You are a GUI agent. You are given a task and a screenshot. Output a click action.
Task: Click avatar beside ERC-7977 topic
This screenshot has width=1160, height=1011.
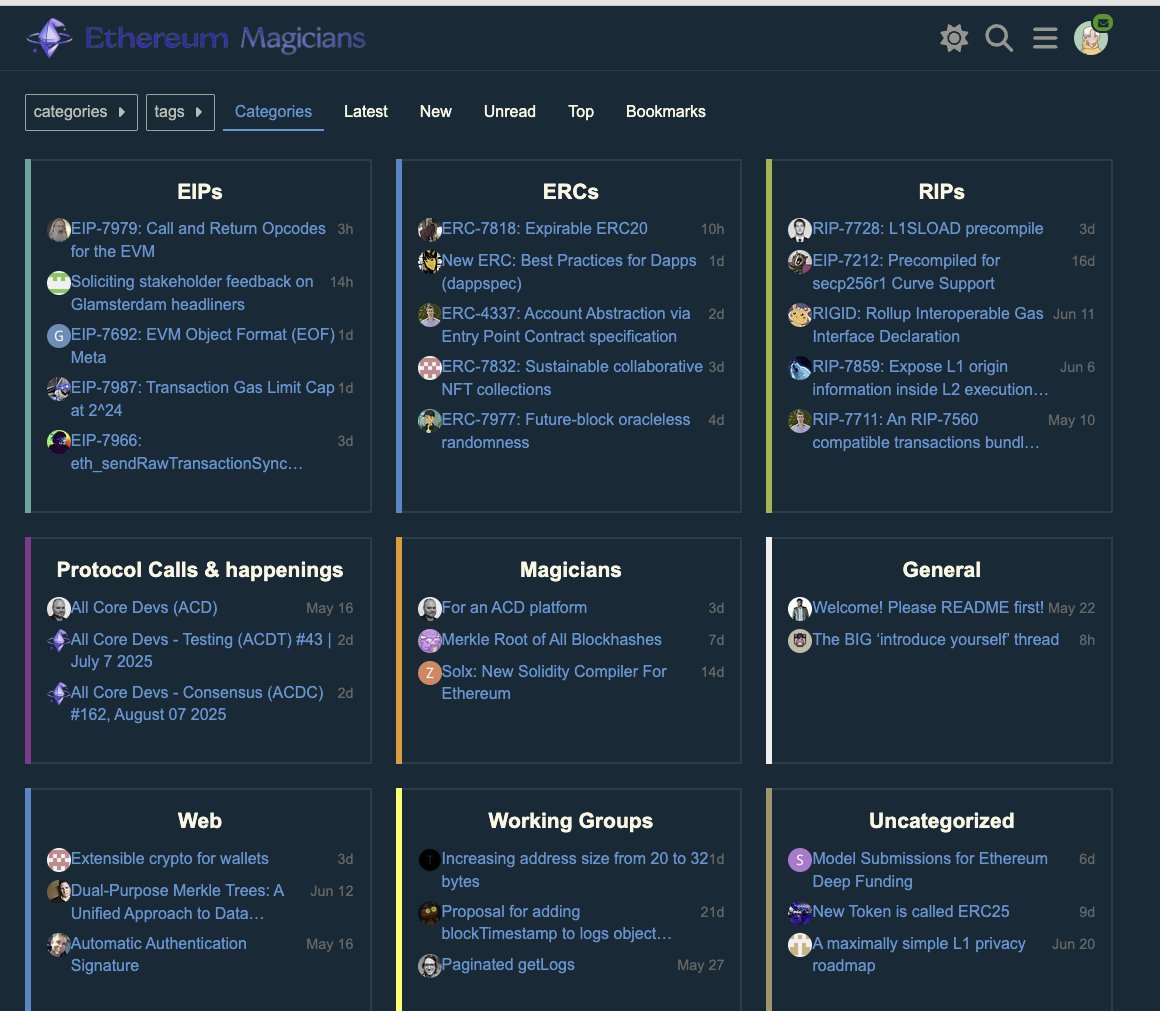[429, 421]
